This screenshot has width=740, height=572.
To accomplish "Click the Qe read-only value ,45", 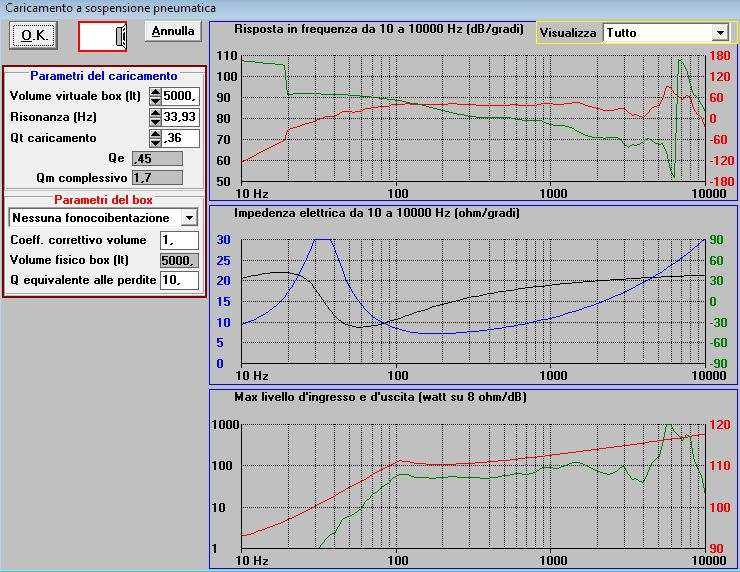I will coord(157,159).
